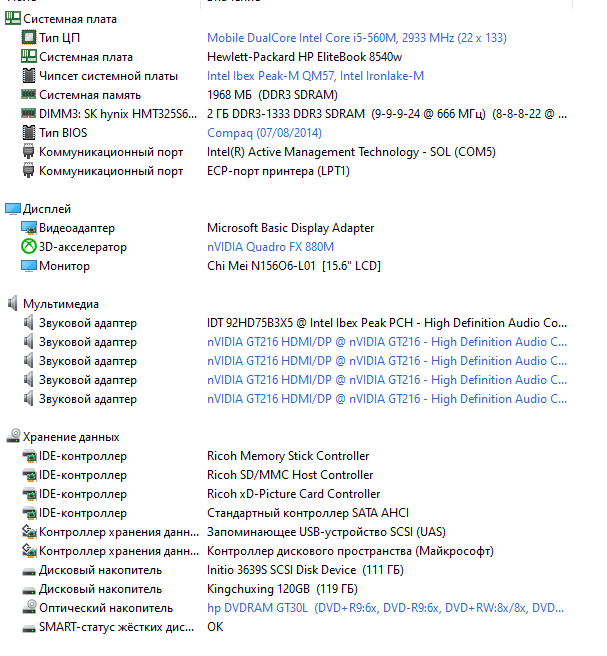Screen dimensions: 607x656
Task: Open the Intel Ibex Peak-M QM57 chipset link
Action: coord(315,76)
